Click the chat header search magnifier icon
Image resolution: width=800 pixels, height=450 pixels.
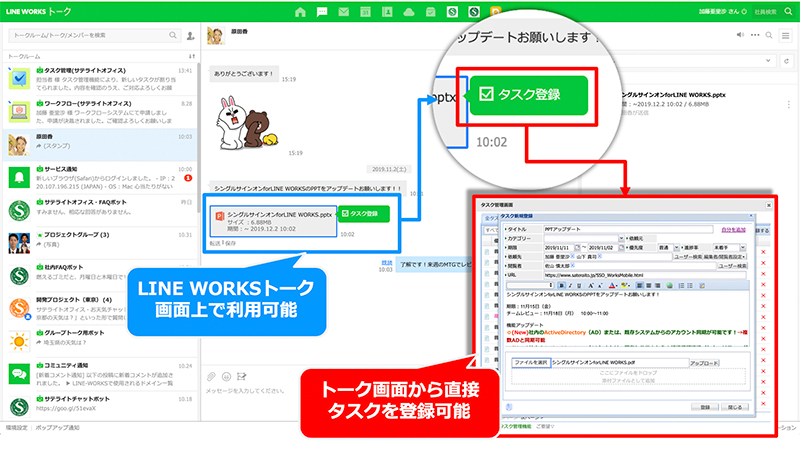[x=769, y=35]
